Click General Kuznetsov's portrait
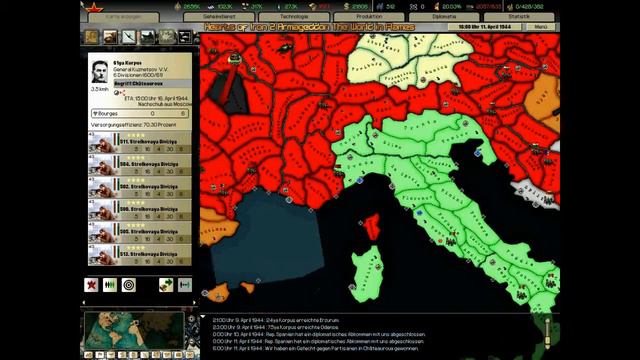This screenshot has height=360, width=640. (100, 72)
